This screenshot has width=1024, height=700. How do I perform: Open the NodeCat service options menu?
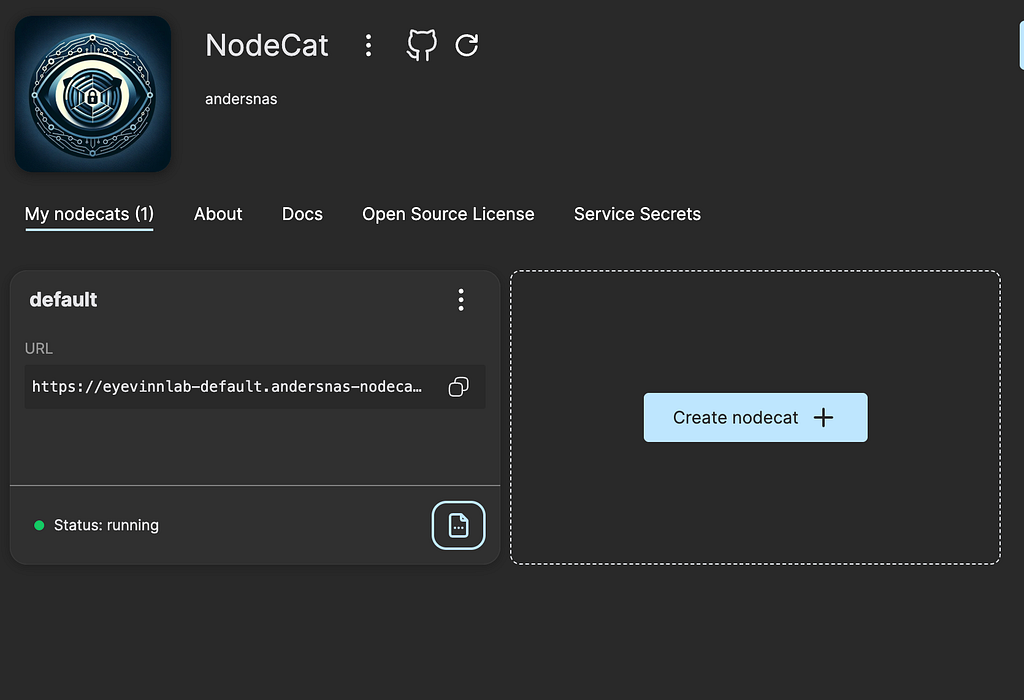(x=368, y=45)
